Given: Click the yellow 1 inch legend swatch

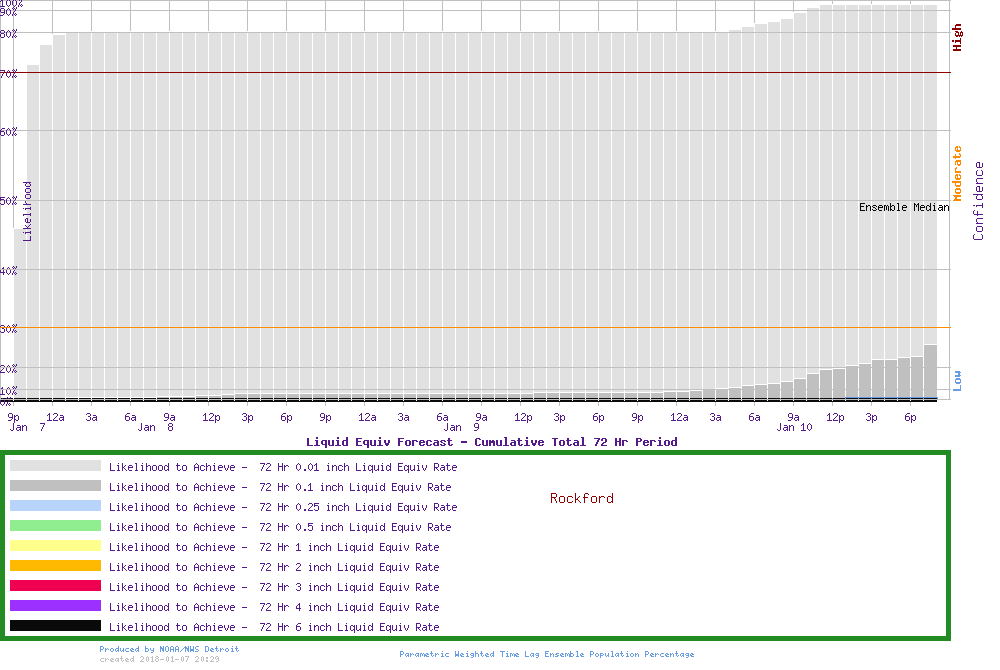Looking at the screenshot, I should [x=55, y=546].
